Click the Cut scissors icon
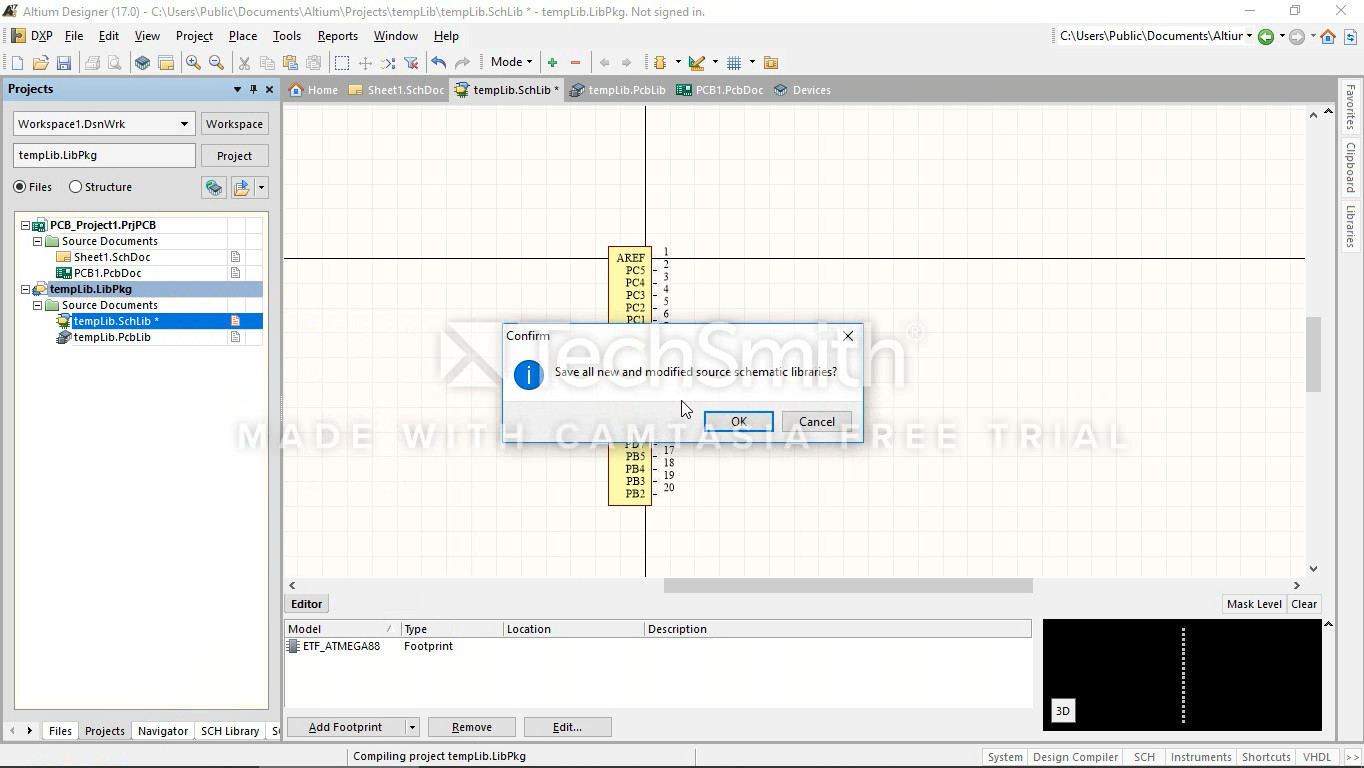Screen dimensions: 1364x768 (x=243, y=63)
